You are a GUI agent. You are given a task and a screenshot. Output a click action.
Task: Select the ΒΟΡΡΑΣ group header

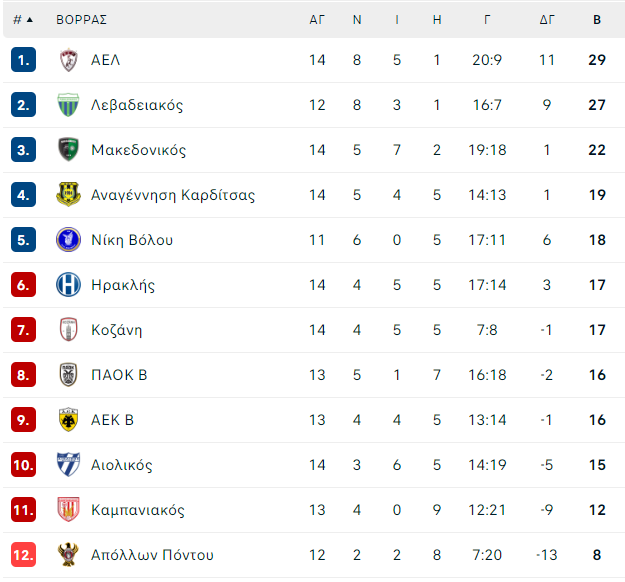81,20
